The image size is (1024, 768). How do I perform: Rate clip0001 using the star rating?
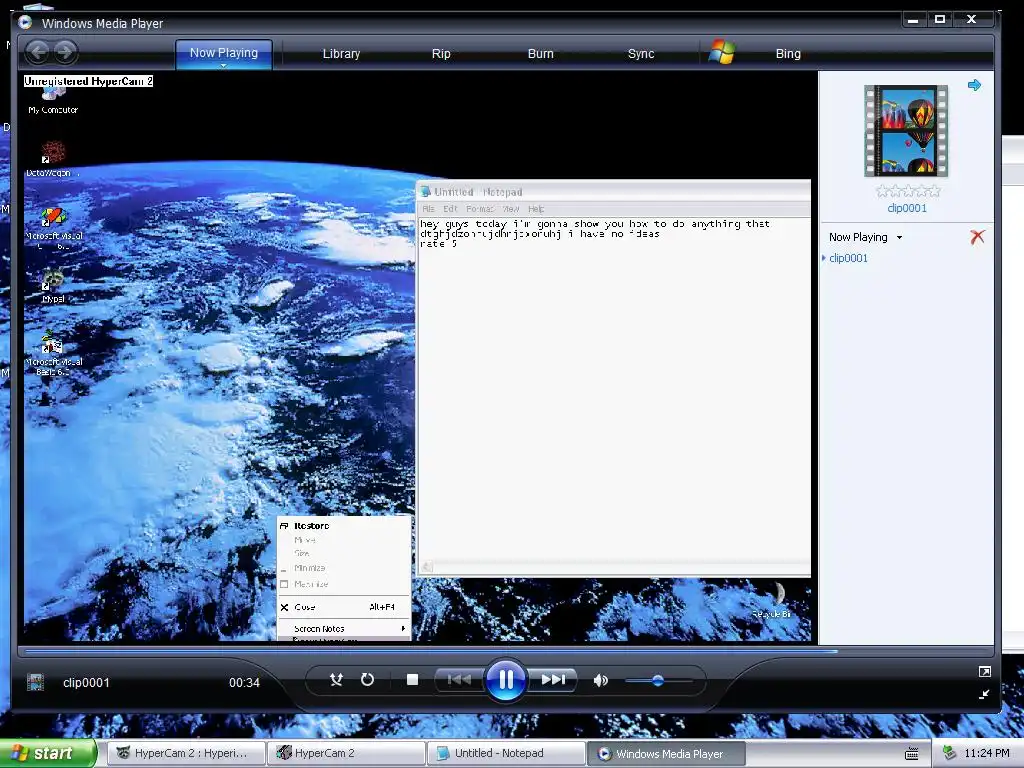tap(907, 191)
